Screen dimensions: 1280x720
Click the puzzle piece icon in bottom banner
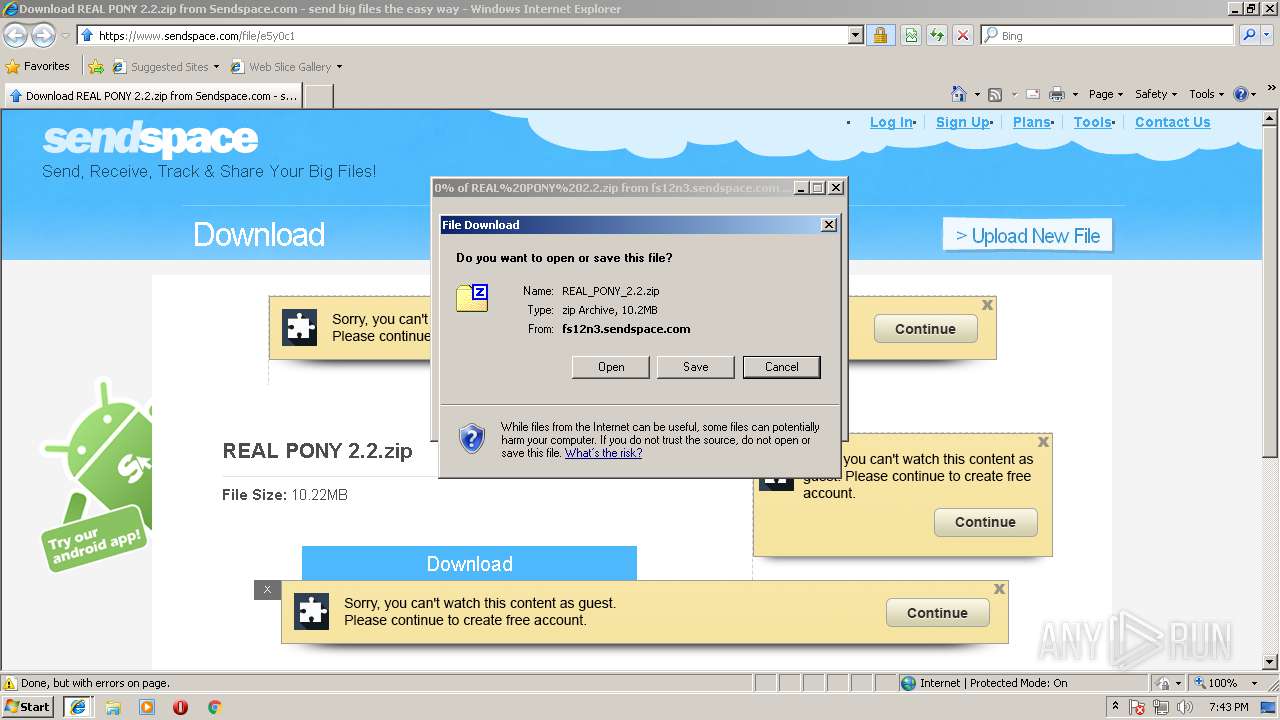coord(312,612)
